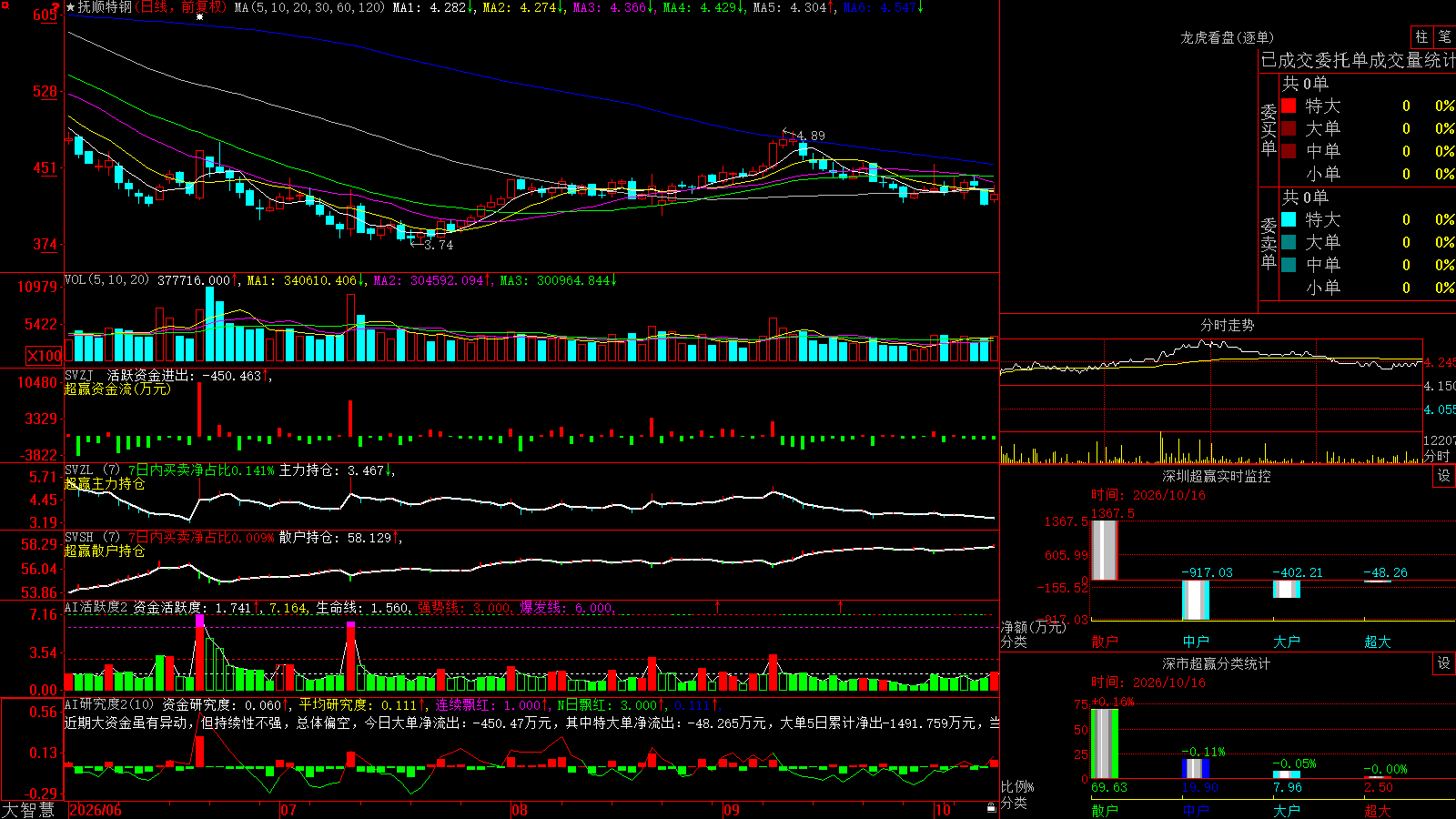Click the 中户 bar valued -917.03
Viewport: 1456px width, 819px height.
pos(1196,600)
